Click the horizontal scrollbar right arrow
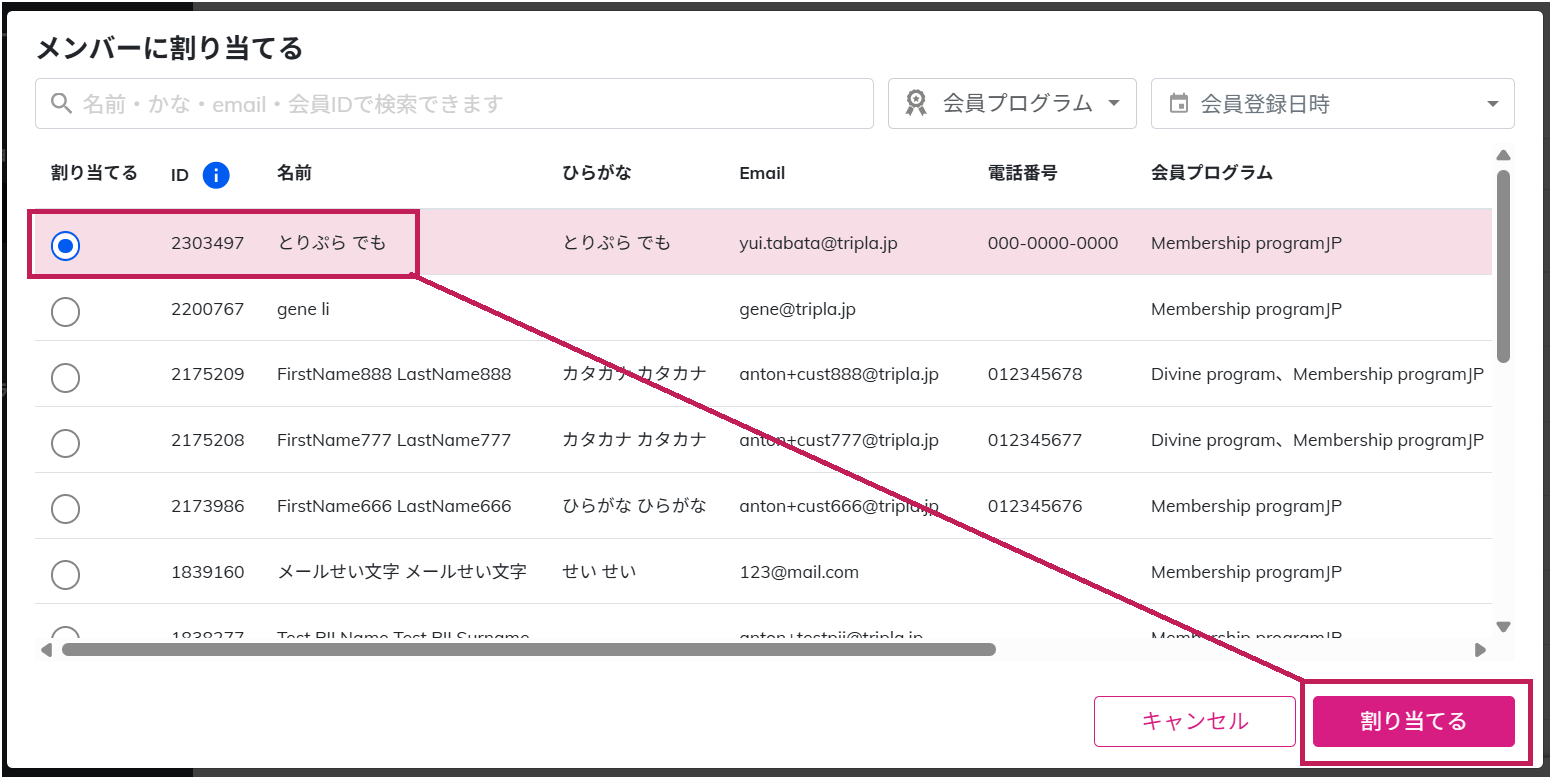This screenshot has width=1552, height=779. pyautogui.click(x=1481, y=650)
